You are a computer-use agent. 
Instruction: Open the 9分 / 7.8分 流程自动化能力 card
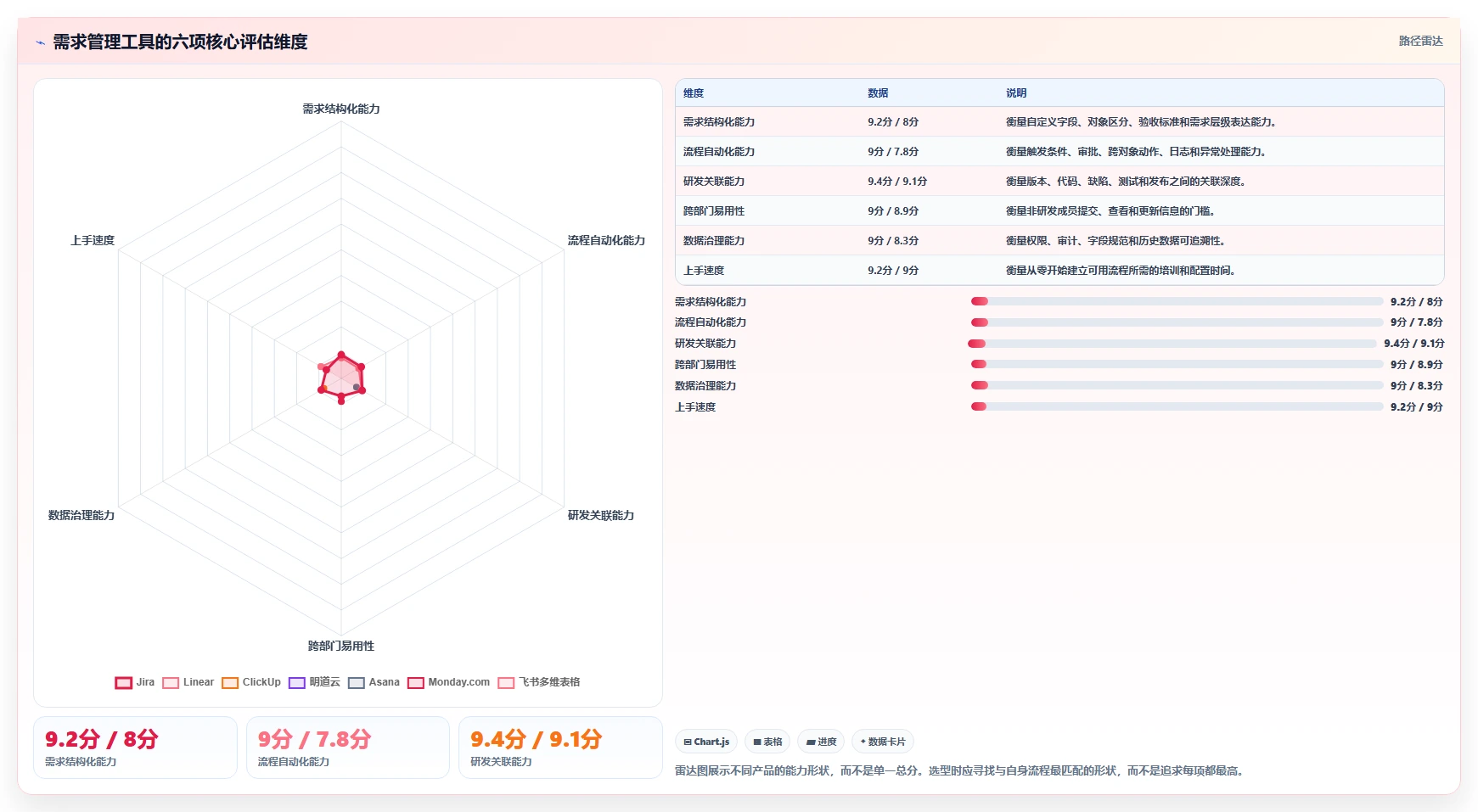(348, 748)
